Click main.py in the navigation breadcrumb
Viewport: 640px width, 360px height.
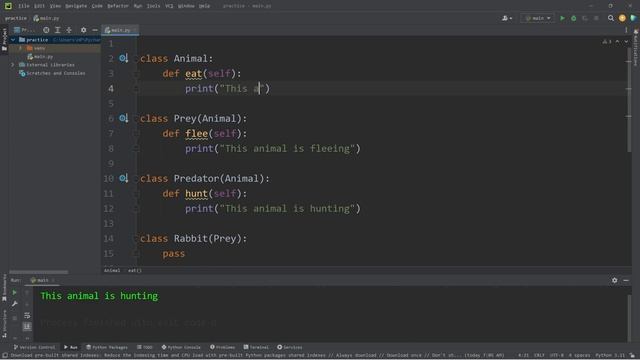pos(46,18)
